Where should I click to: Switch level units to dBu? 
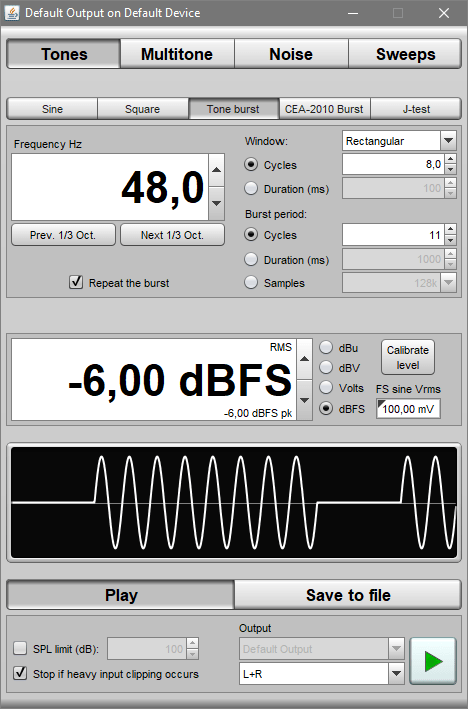[x=326, y=347]
